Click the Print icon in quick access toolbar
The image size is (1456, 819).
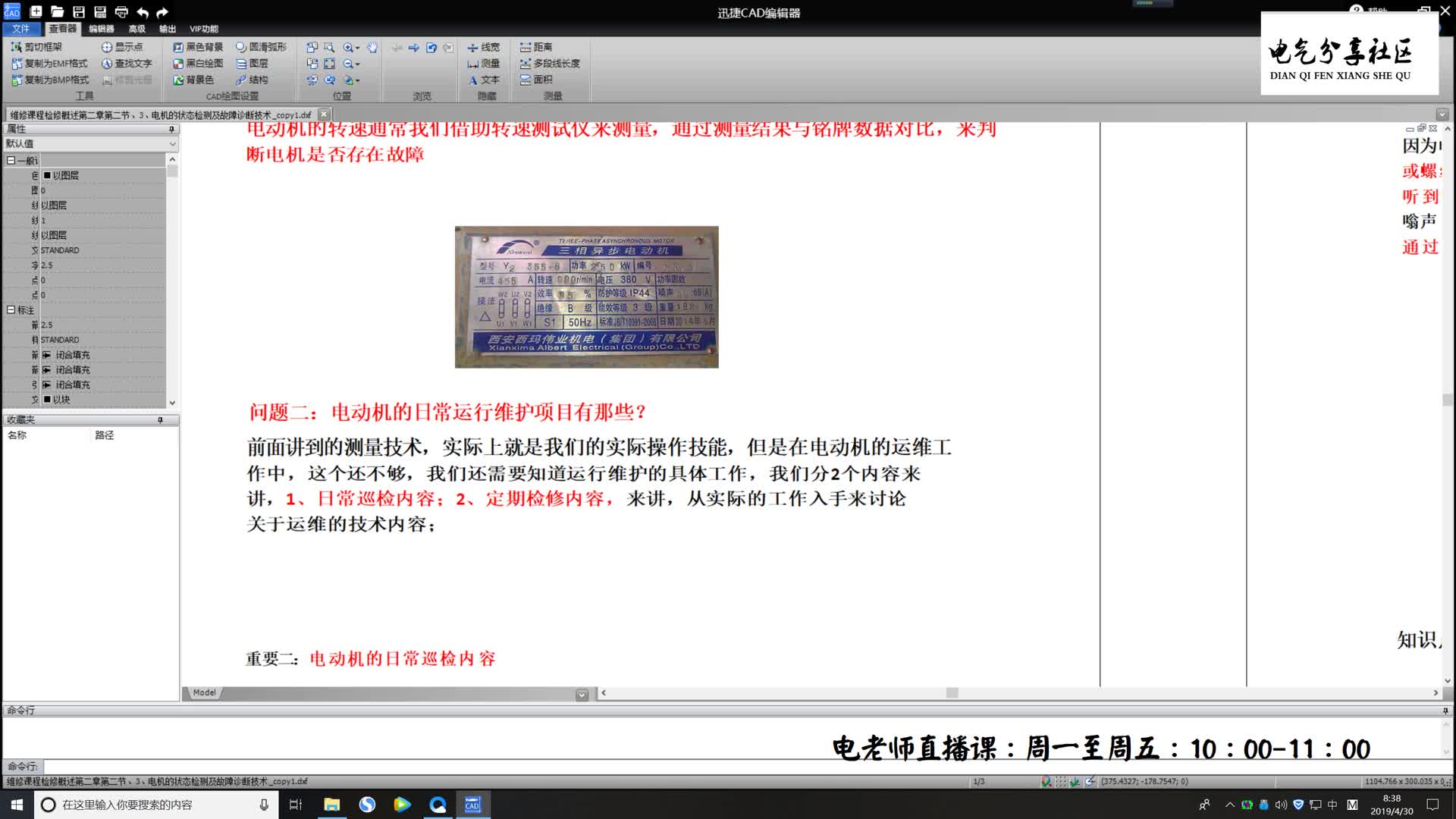point(121,12)
